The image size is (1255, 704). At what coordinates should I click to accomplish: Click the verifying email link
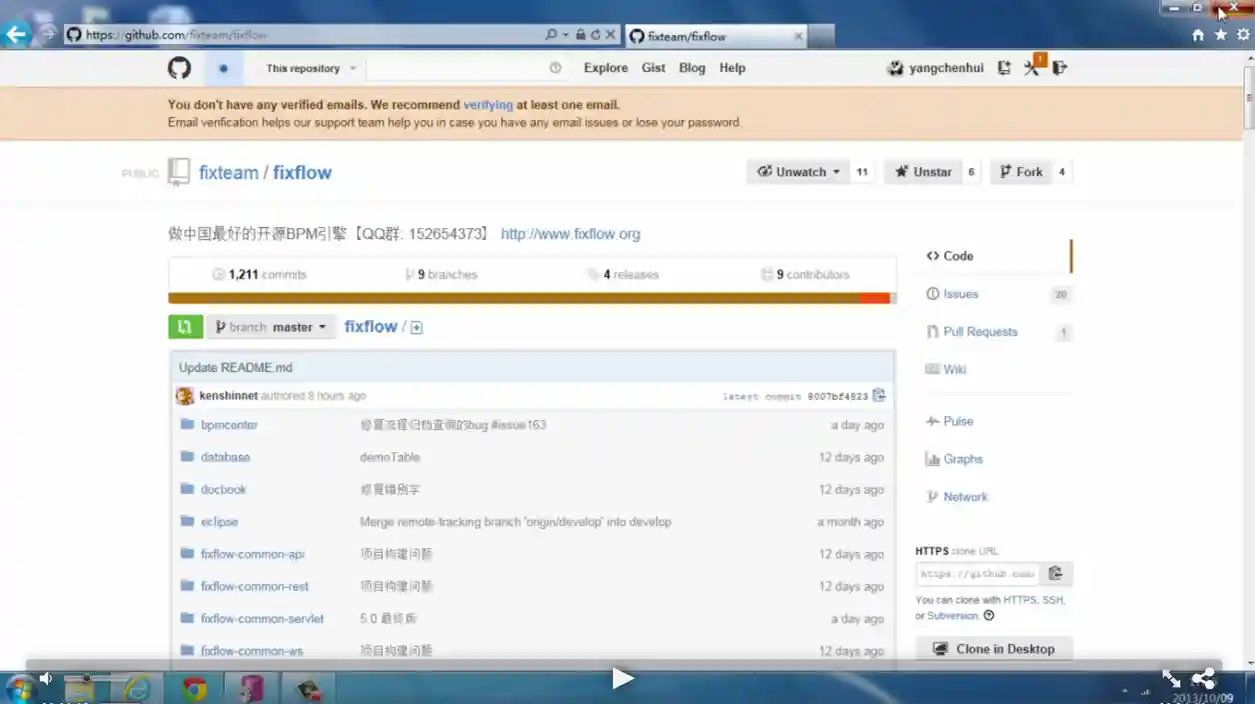click(x=488, y=105)
